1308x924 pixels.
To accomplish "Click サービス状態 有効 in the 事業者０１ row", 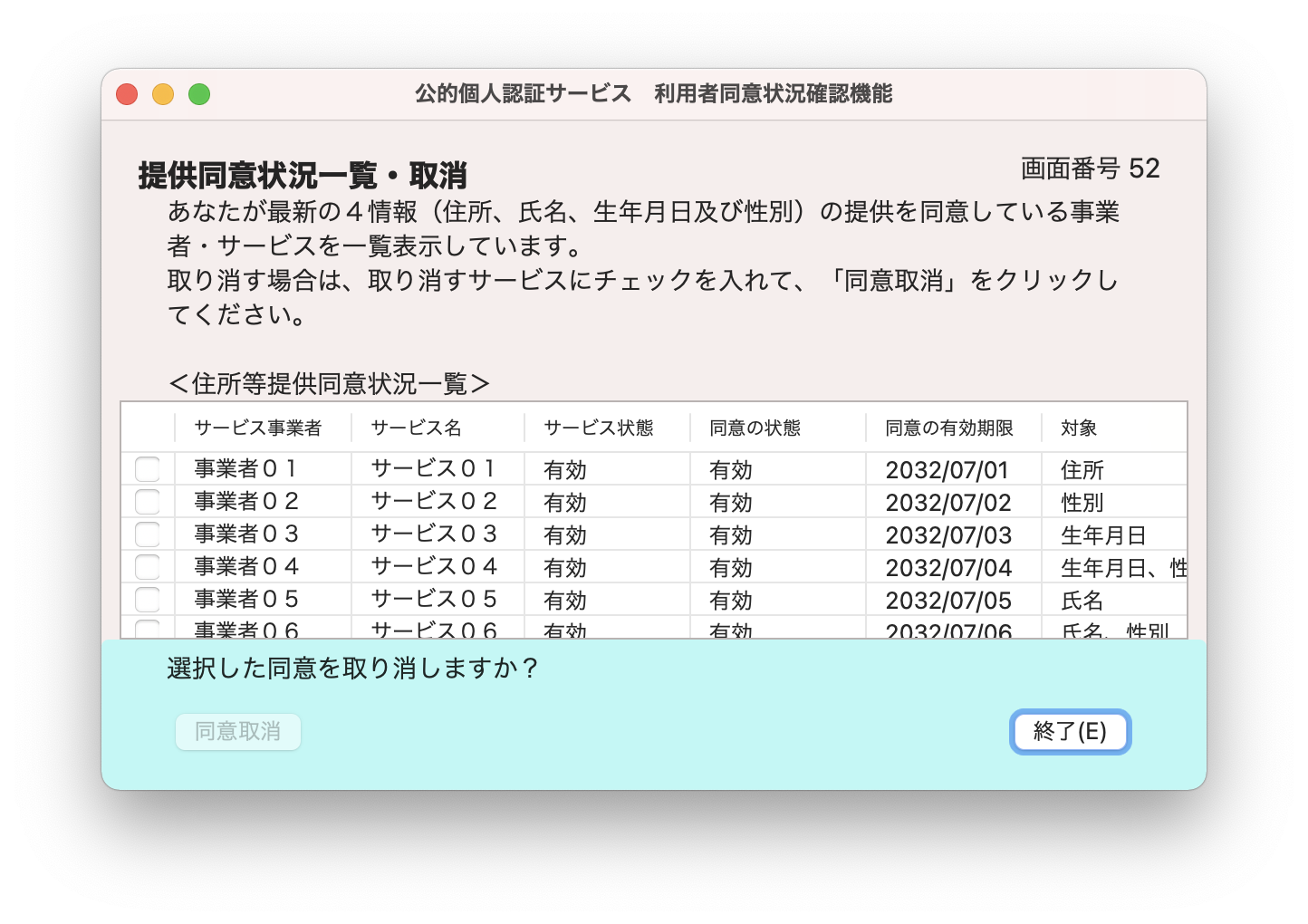I will (x=565, y=470).
